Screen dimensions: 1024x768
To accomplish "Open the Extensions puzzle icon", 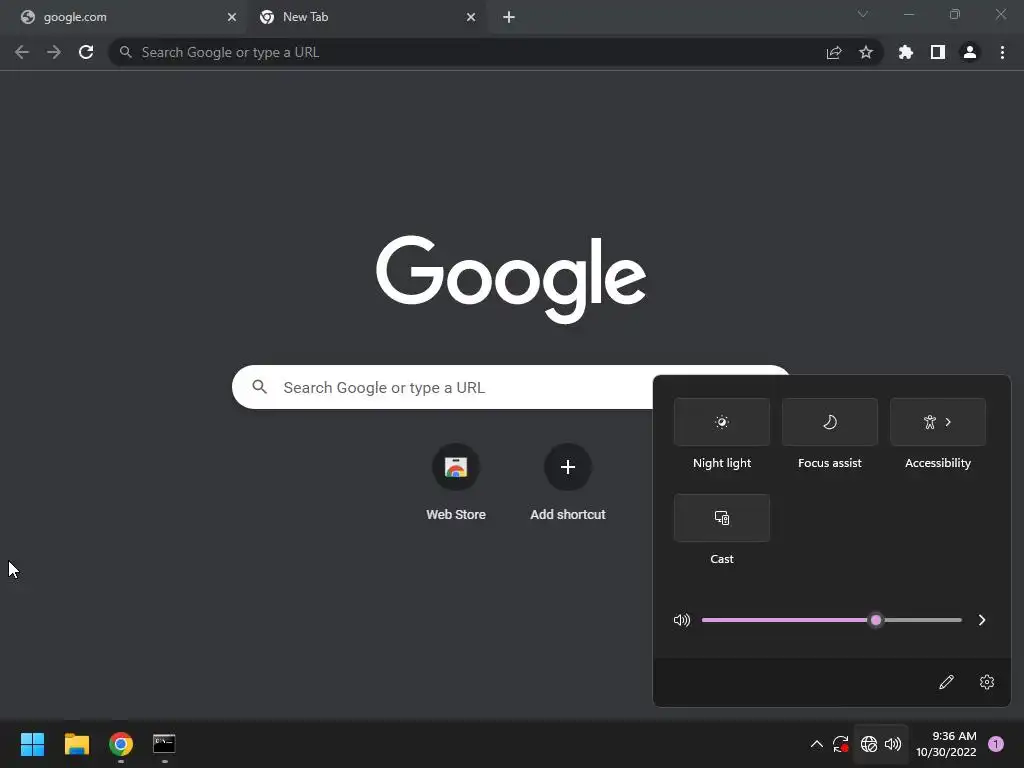I will [906, 52].
